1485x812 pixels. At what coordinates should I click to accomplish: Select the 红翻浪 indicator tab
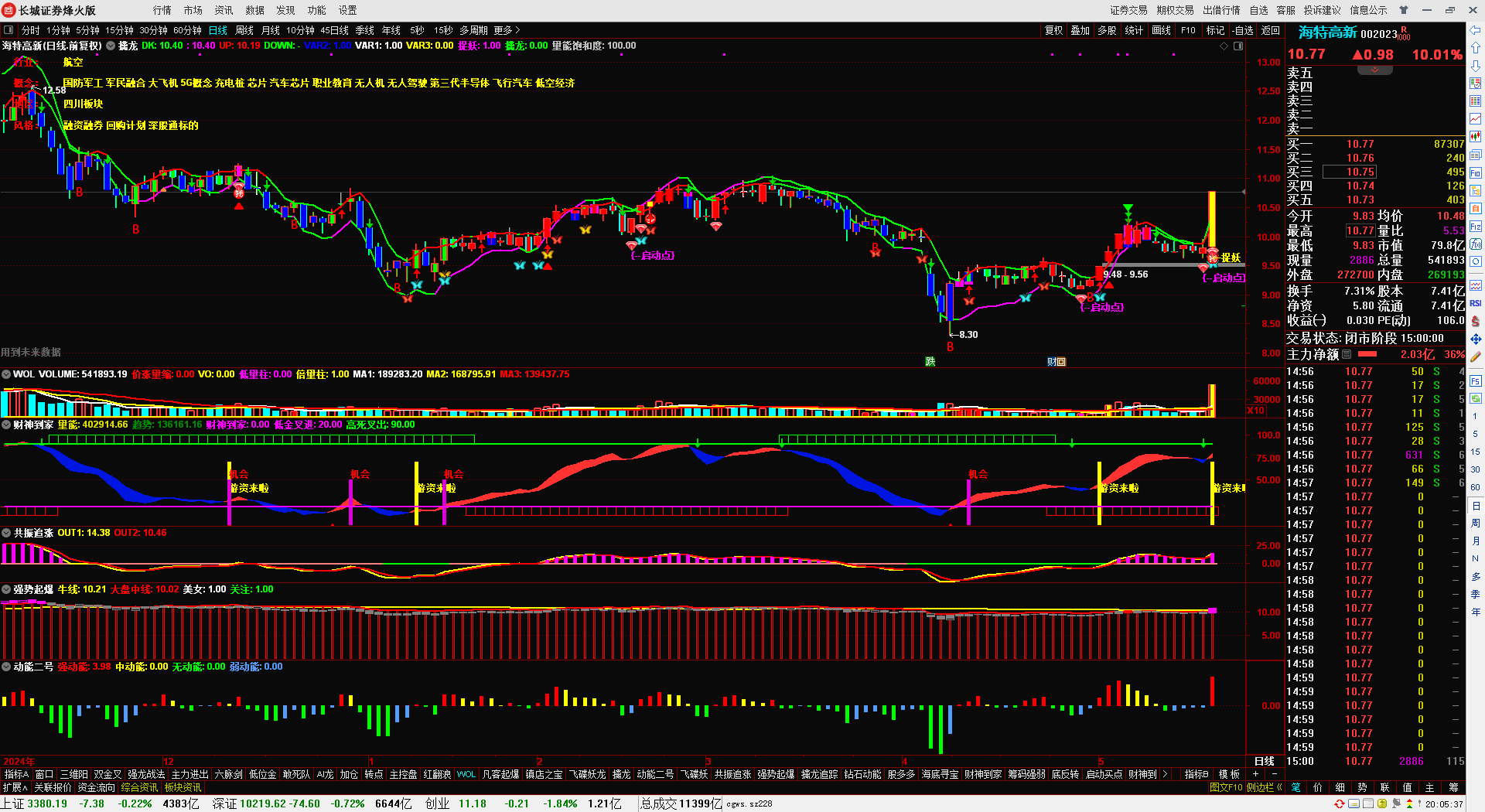pyautogui.click(x=437, y=774)
